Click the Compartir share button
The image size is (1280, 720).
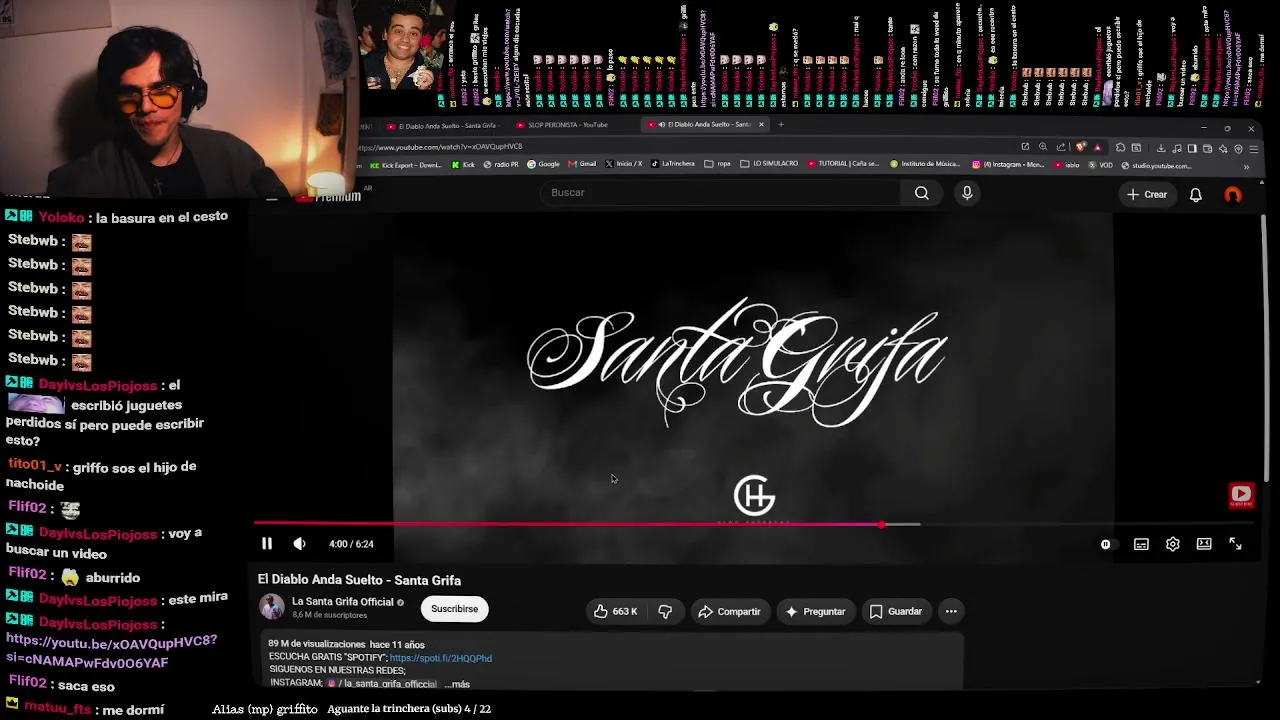coord(729,611)
